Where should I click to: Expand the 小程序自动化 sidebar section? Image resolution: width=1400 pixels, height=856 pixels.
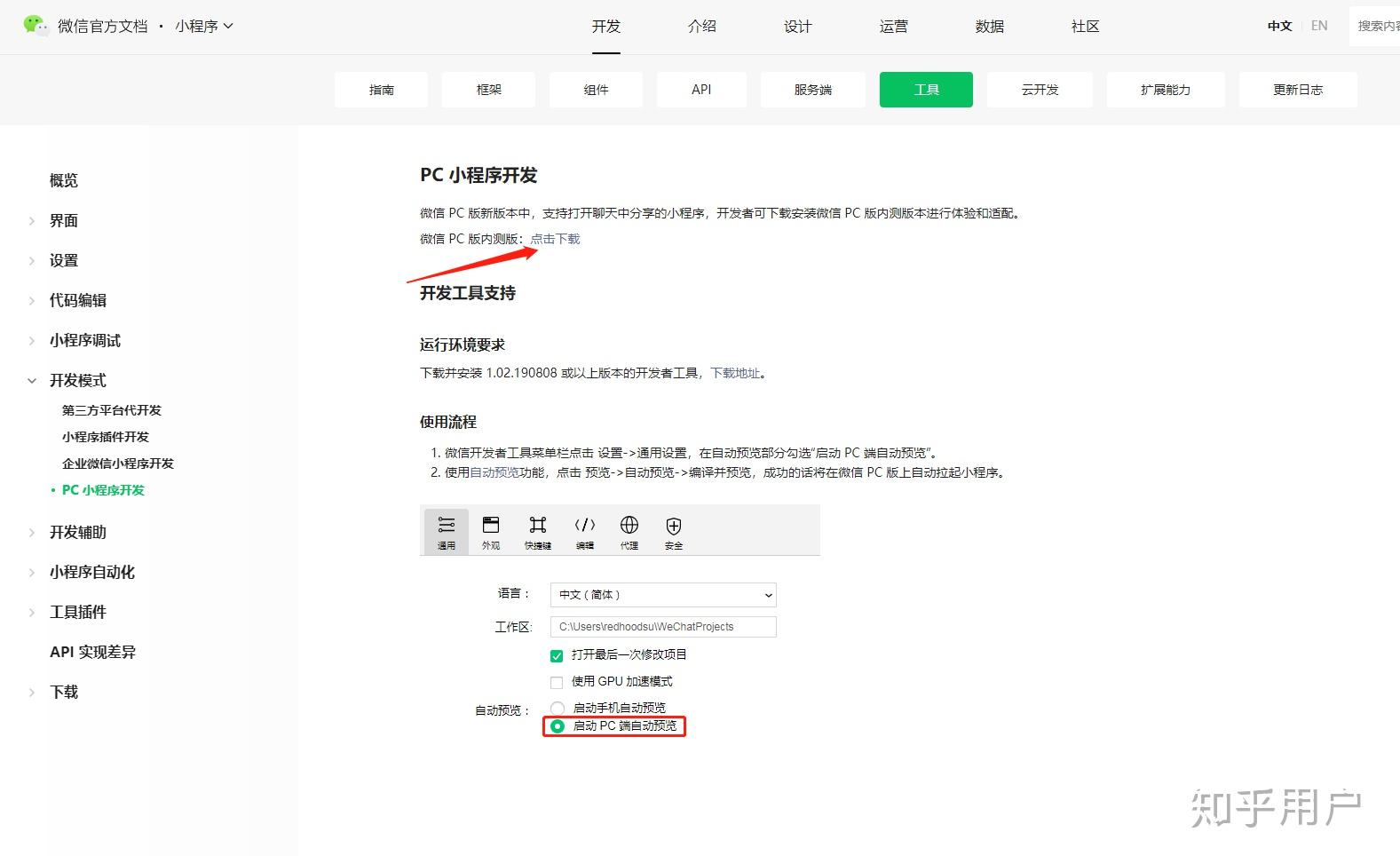(x=32, y=573)
